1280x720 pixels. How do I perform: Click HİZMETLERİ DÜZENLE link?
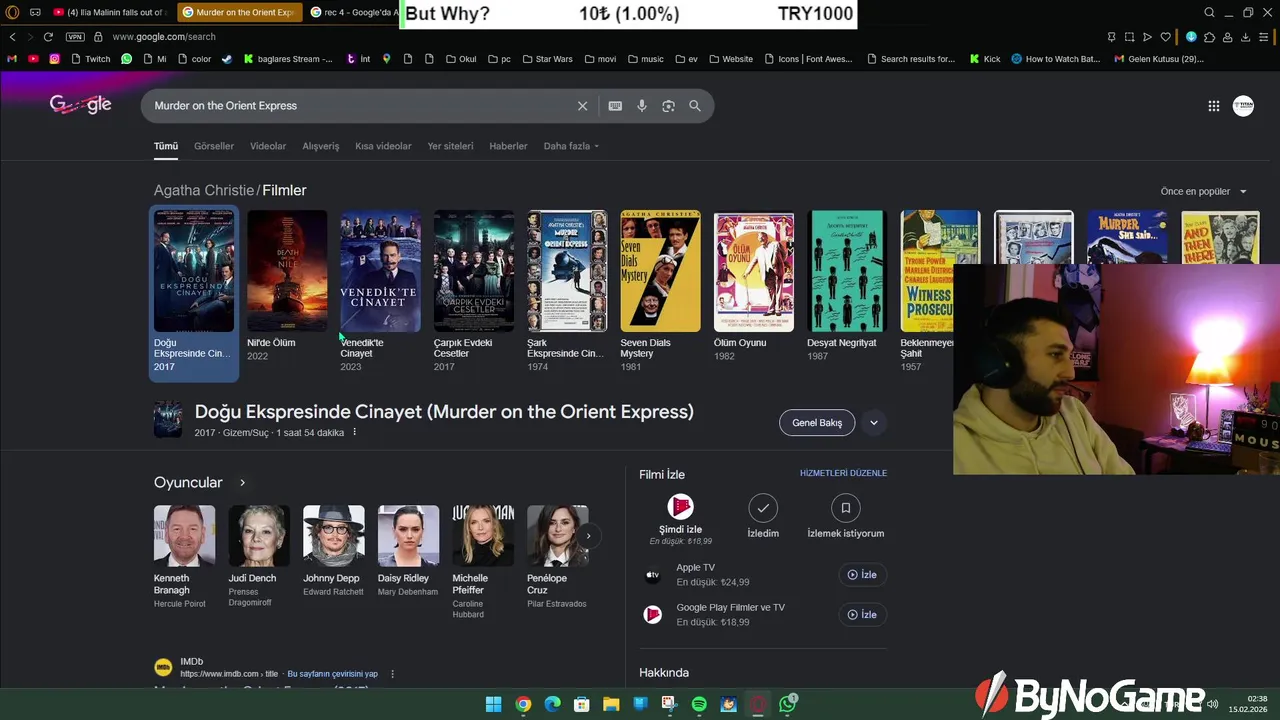[x=843, y=473]
